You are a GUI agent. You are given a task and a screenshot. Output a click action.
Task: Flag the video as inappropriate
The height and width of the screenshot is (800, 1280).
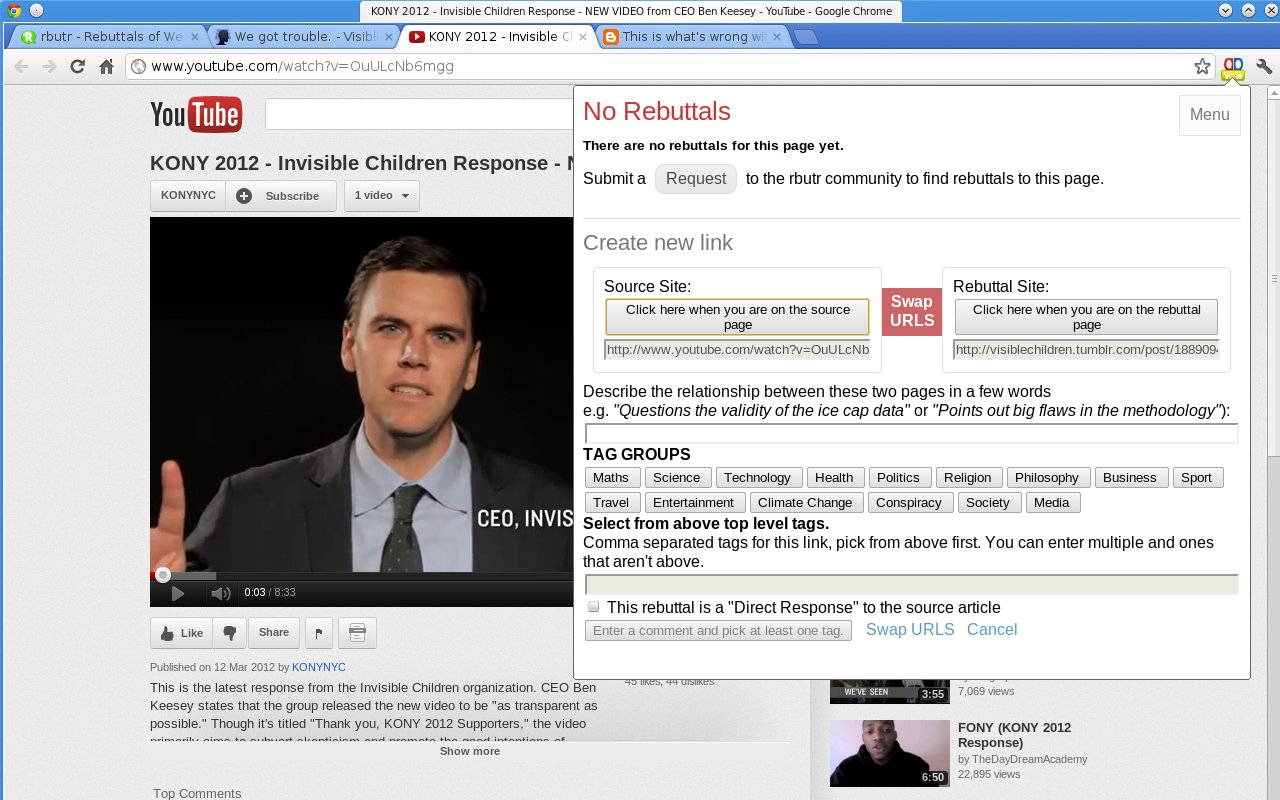click(x=318, y=633)
